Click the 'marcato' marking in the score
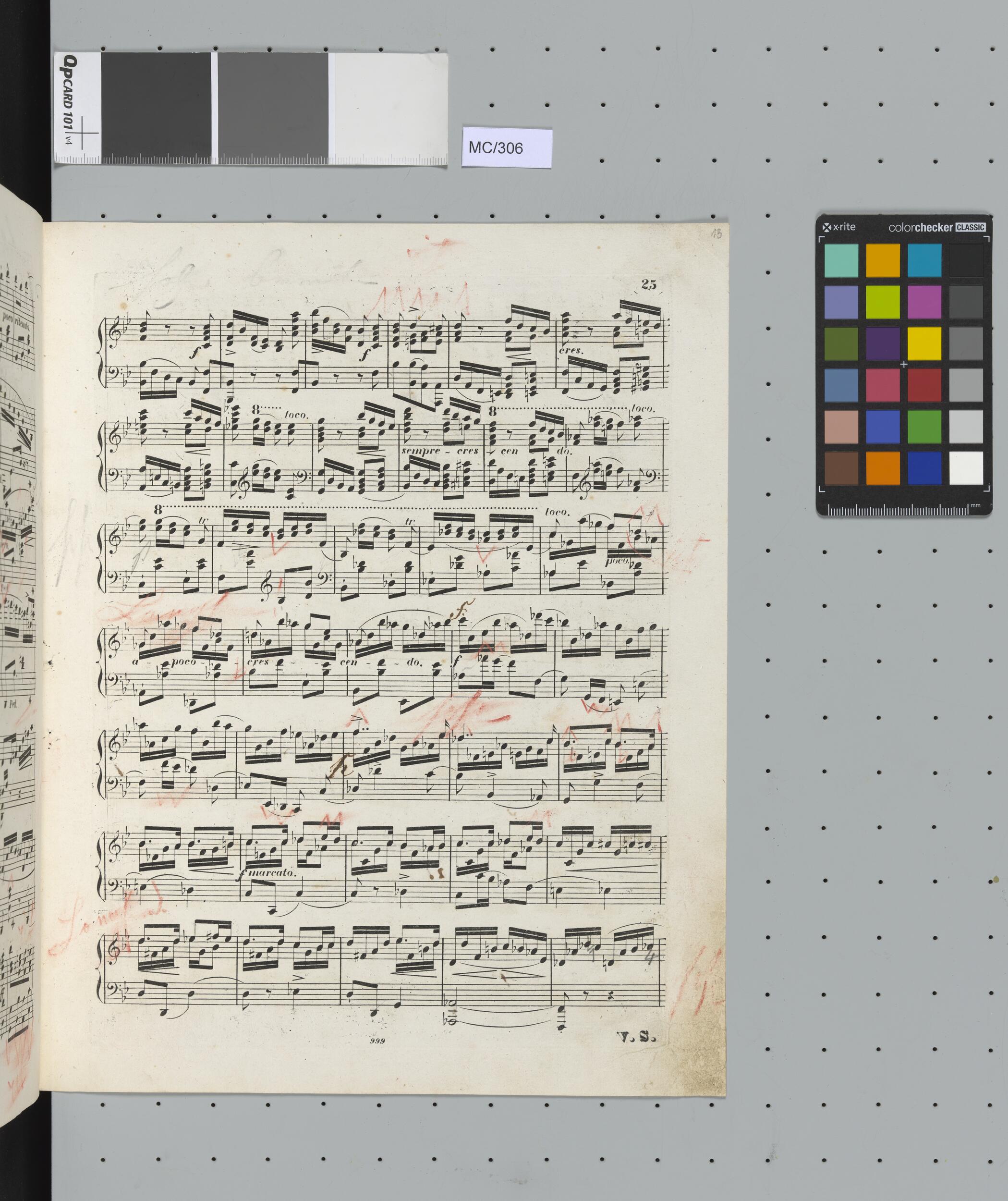 (x=271, y=874)
